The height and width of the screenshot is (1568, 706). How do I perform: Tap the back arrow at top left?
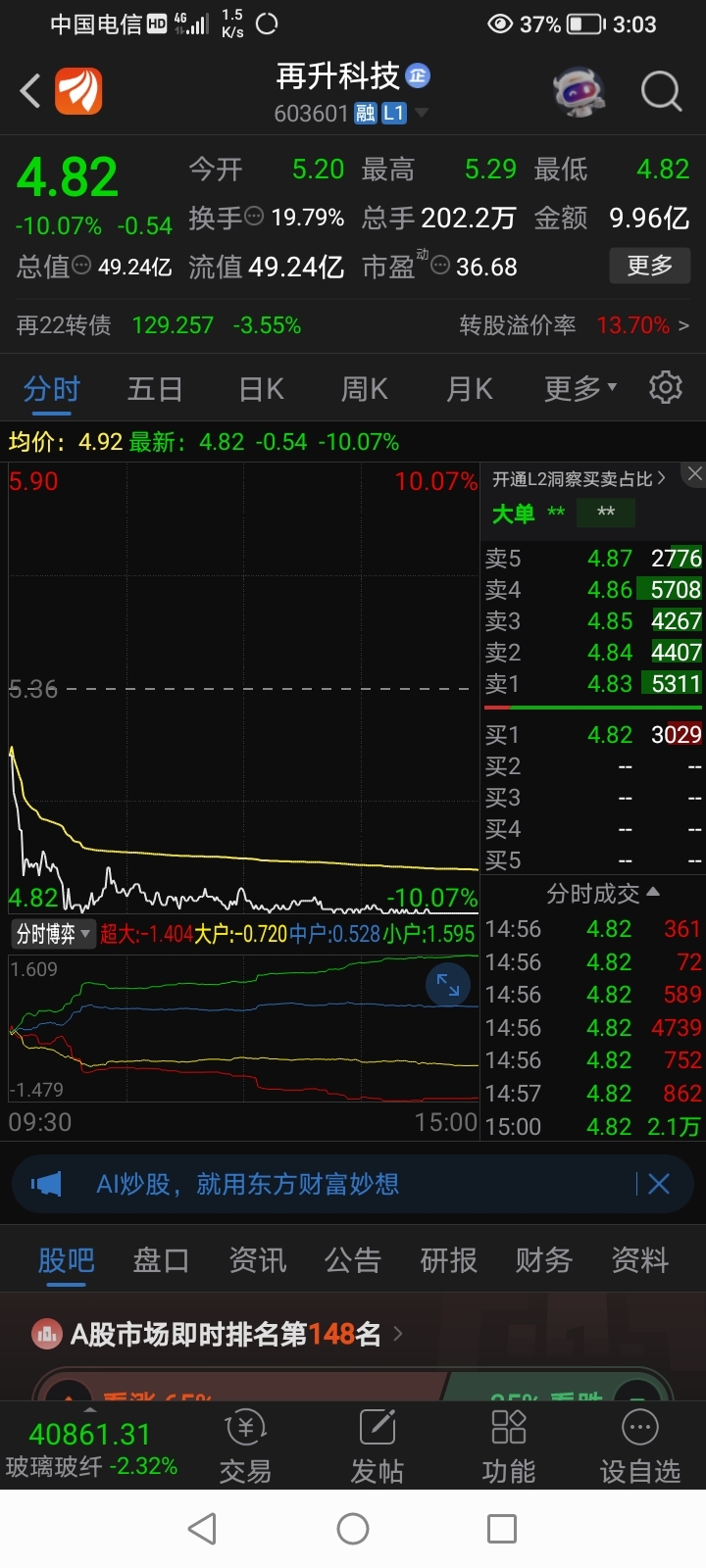29,91
